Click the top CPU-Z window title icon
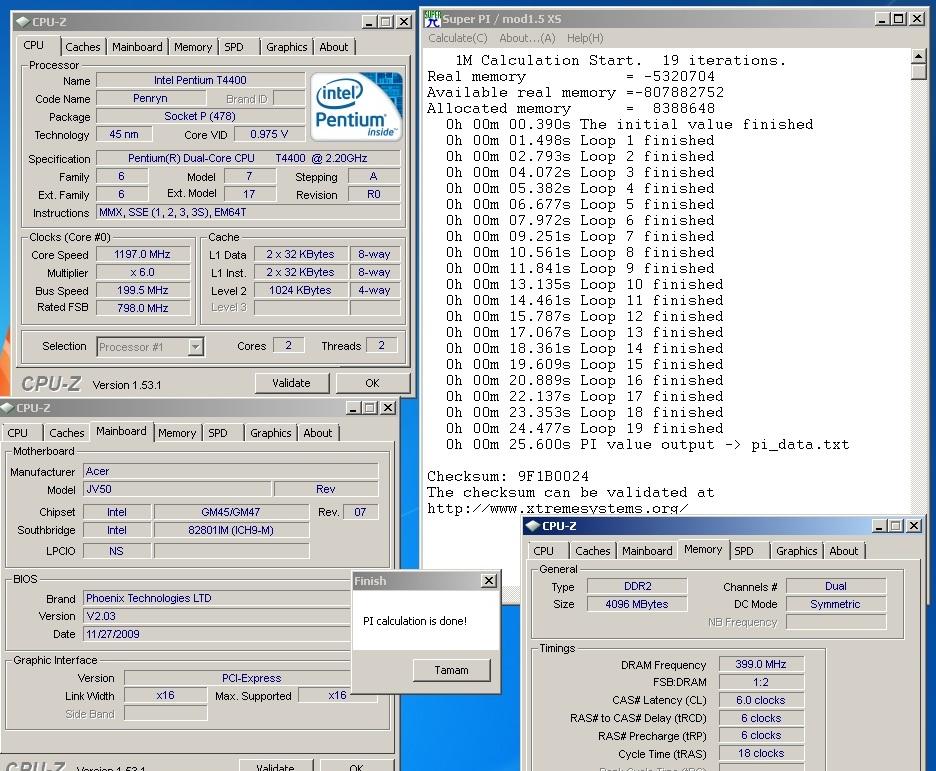The width and height of the screenshot is (936, 771). (23, 22)
